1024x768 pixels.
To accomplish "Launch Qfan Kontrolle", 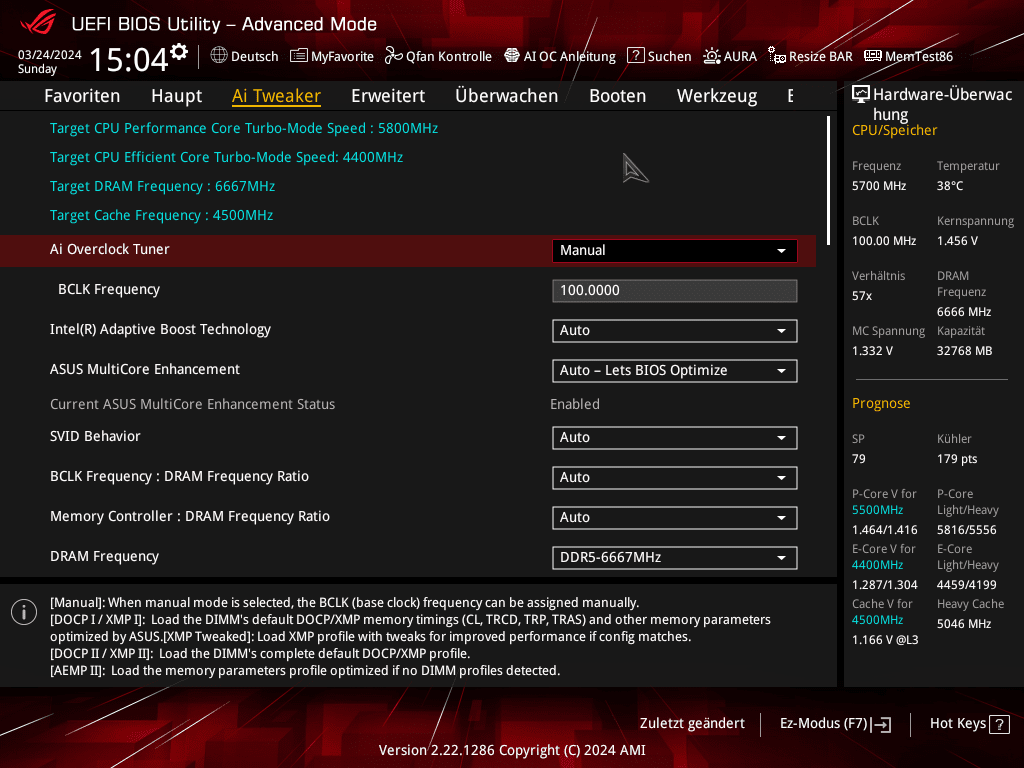I will [438, 56].
